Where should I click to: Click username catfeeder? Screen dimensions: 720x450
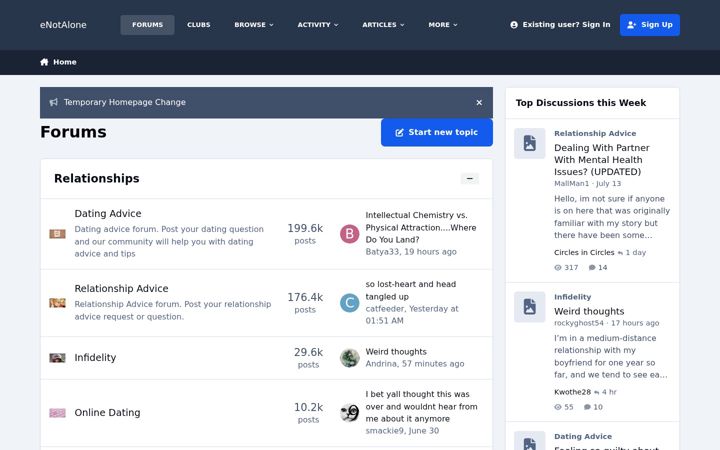tap(385, 309)
